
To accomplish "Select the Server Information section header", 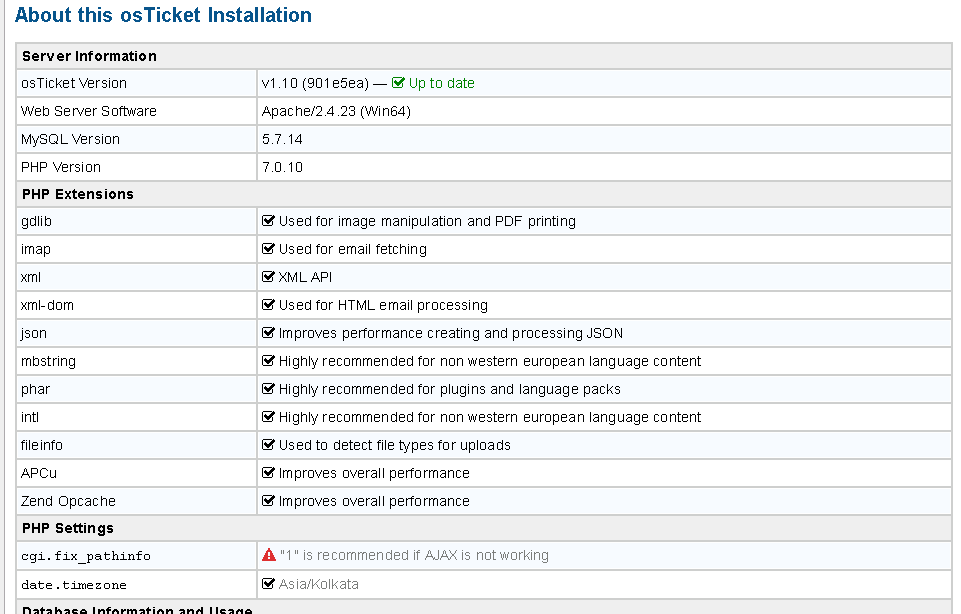I will click(484, 56).
